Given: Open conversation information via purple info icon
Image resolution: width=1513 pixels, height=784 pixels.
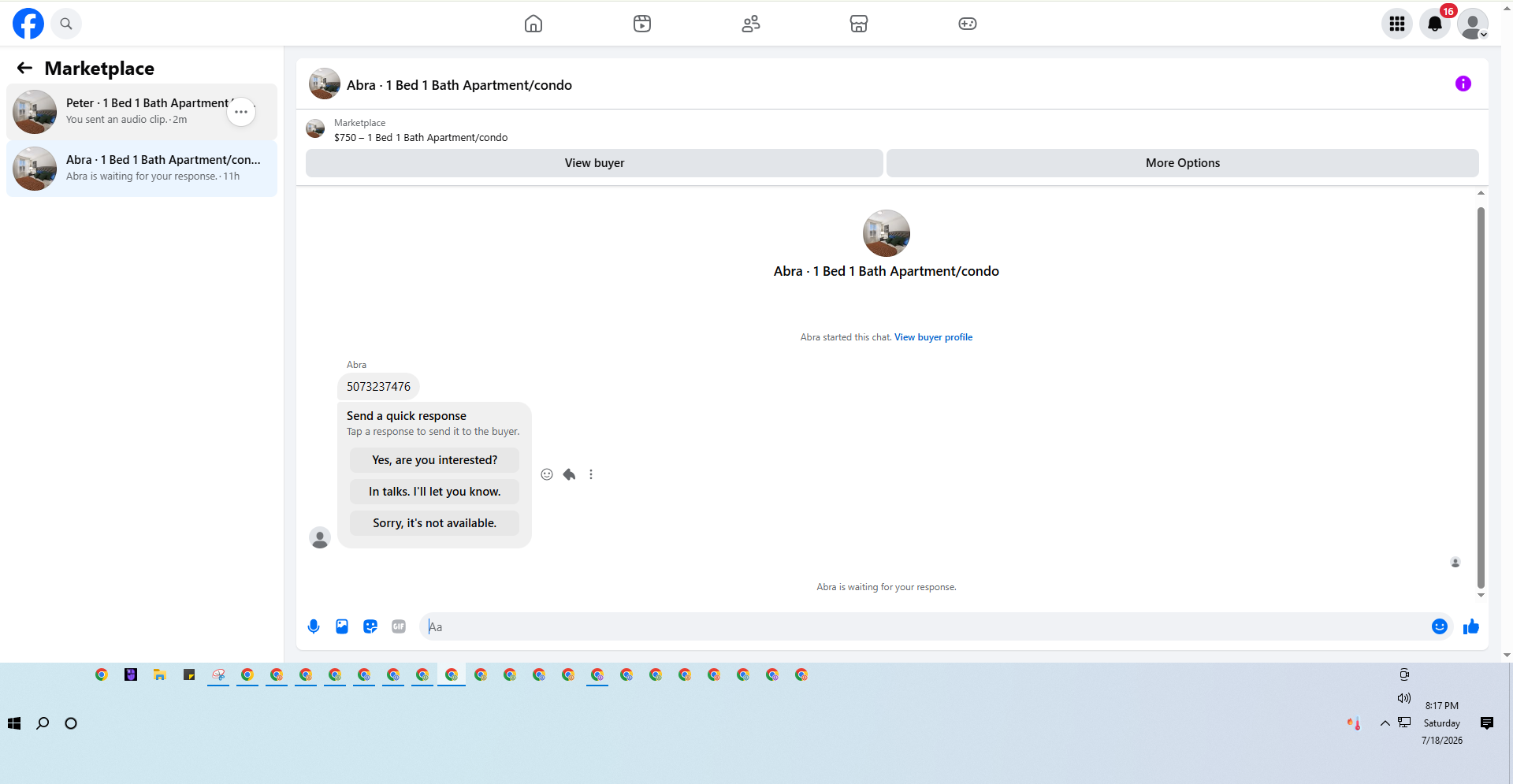Looking at the screenshot, I should (x=1463, y=84).
